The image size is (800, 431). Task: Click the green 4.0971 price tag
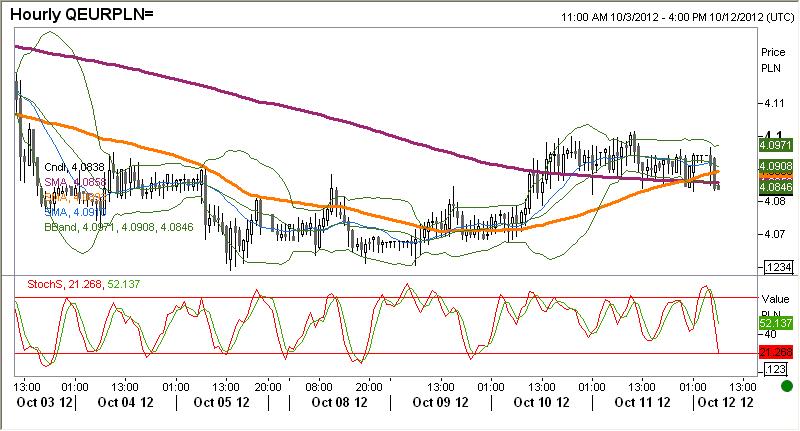click(x=776, y=145)
